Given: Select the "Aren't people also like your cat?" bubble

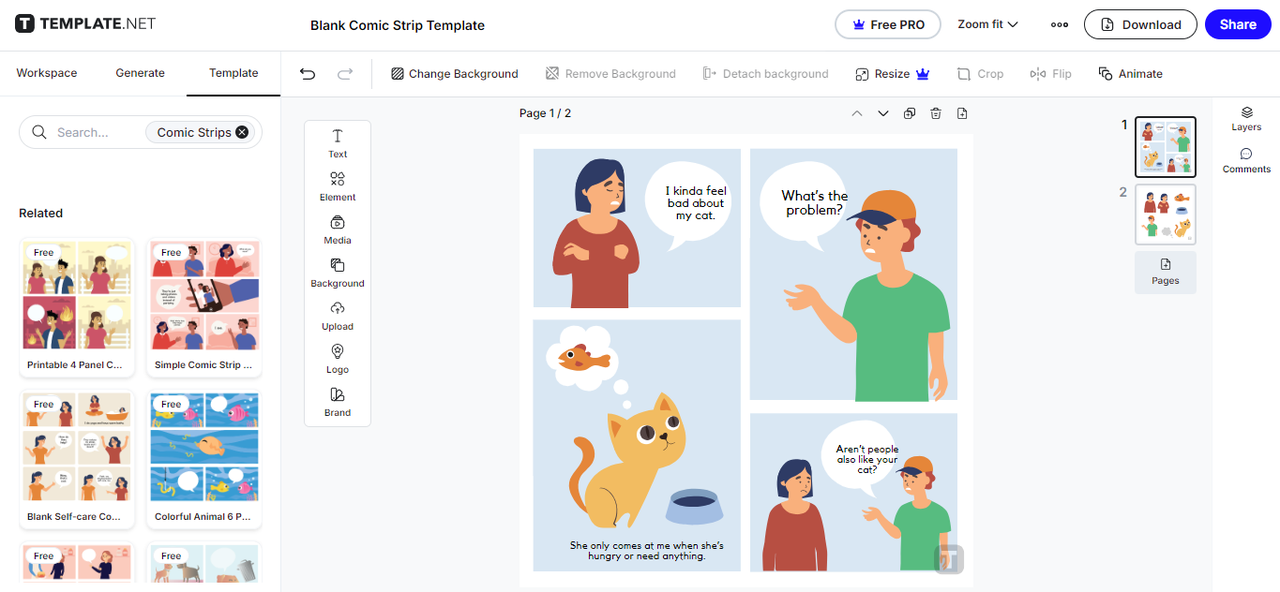Looking at the screenshot, I should click(867, 459).
